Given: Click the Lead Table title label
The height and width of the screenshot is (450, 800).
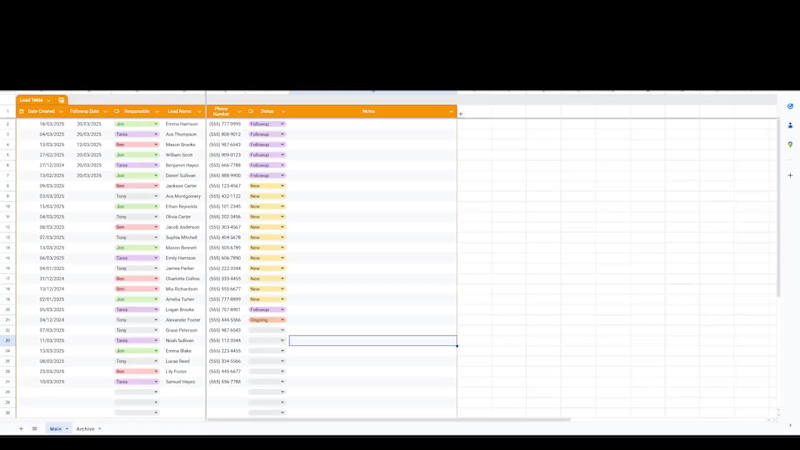Looking at the screenshot, I should tap(31, 100).
